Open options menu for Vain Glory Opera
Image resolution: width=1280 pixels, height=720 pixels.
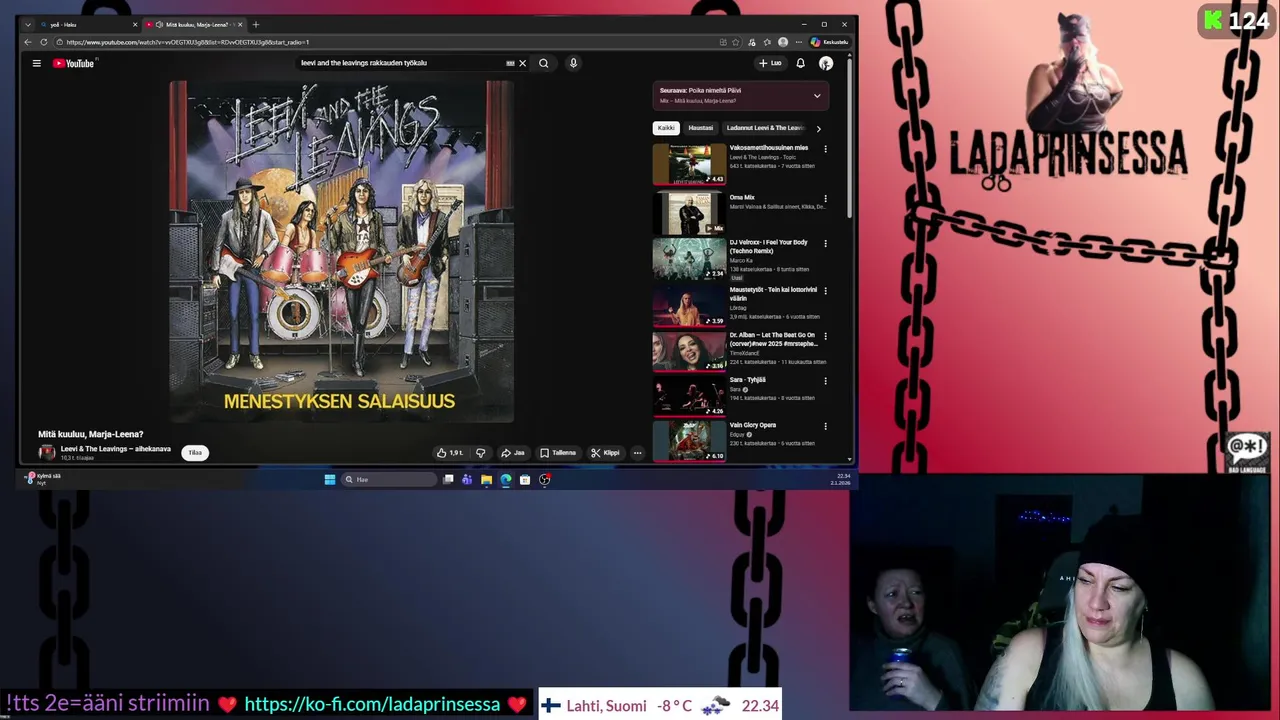click(825, 426)
